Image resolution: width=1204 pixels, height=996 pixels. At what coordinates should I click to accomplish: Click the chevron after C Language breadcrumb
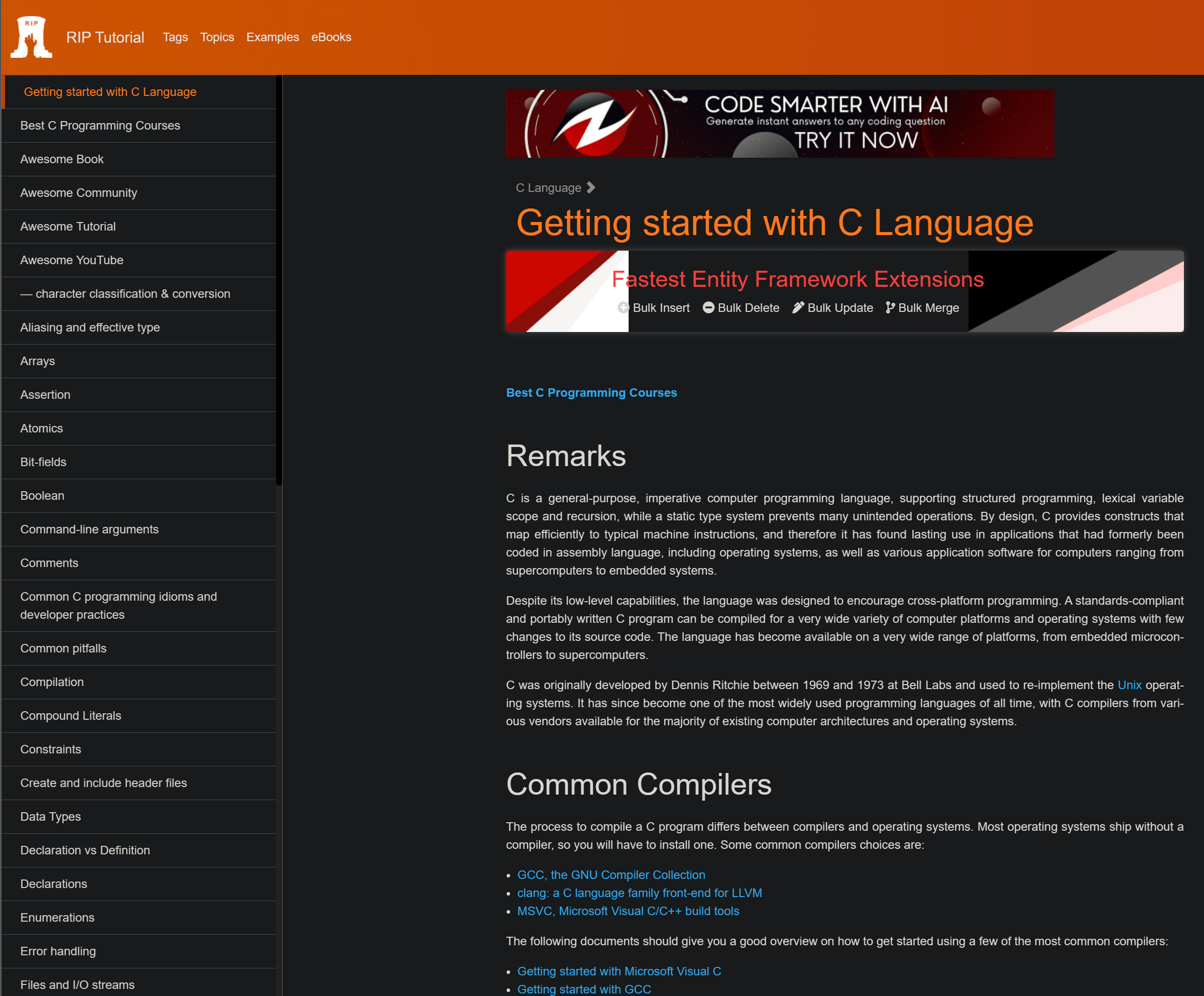(x=591, y=187)
